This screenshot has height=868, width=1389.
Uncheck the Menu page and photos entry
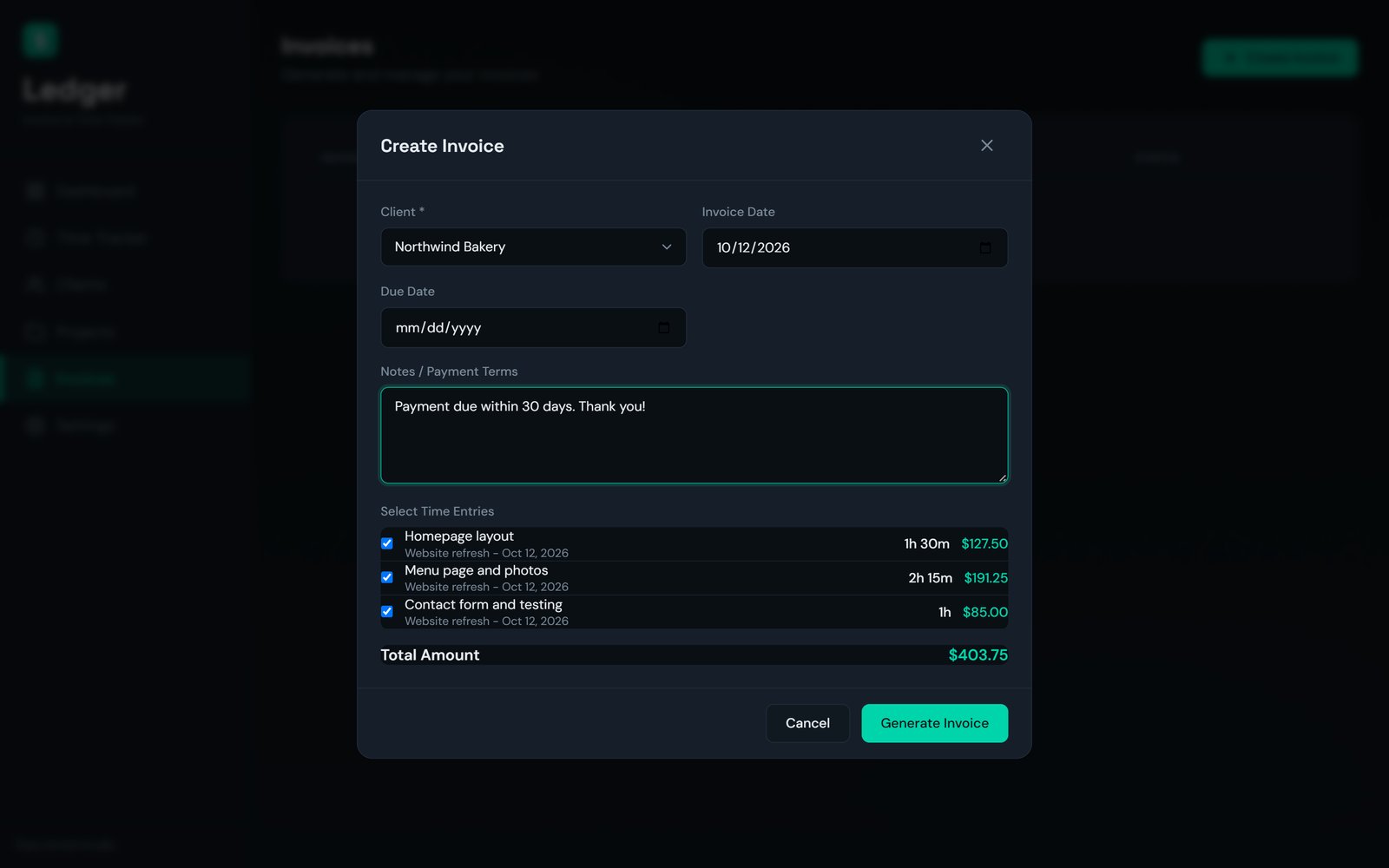click(387, 577)
